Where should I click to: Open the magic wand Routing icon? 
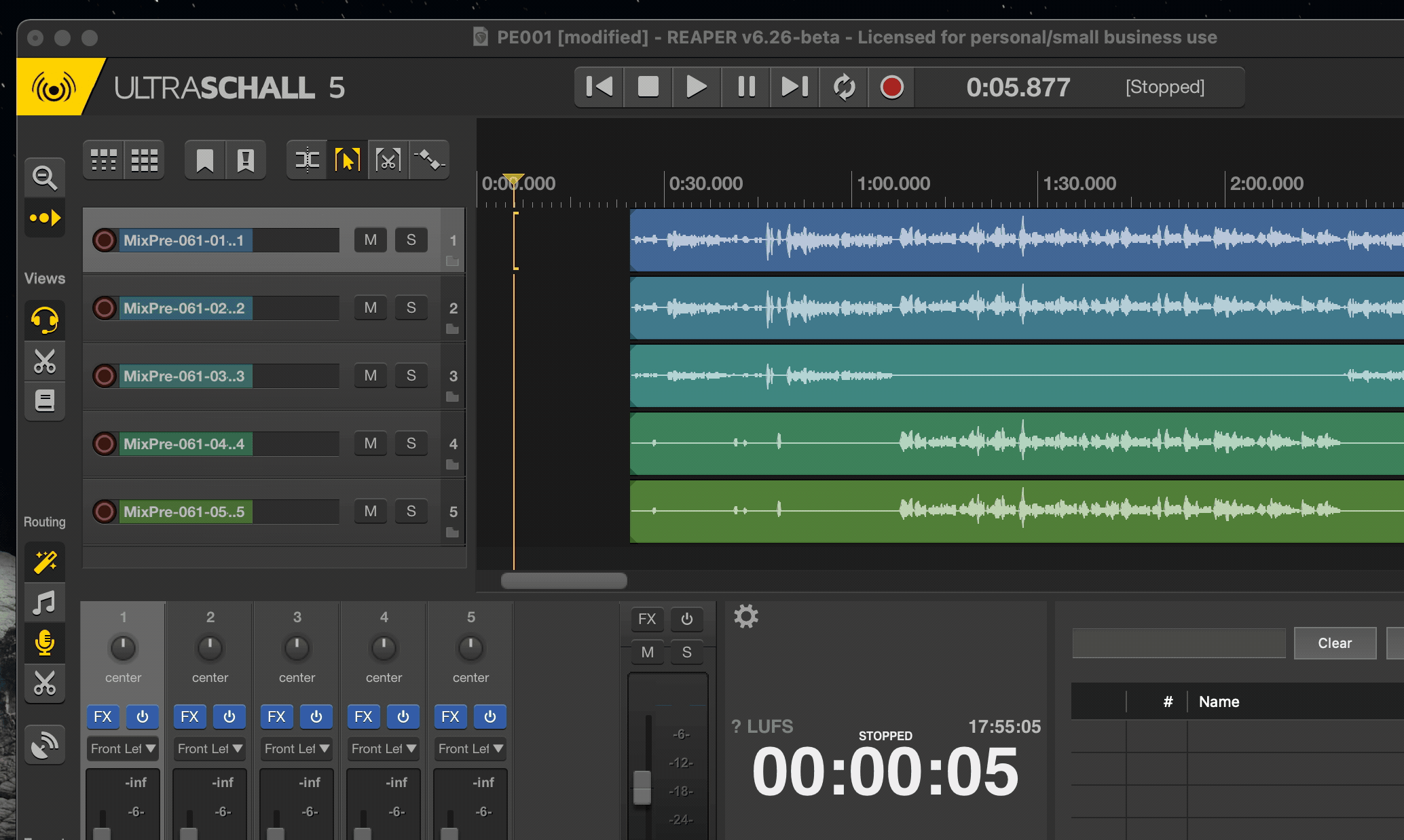pos(45,562)
